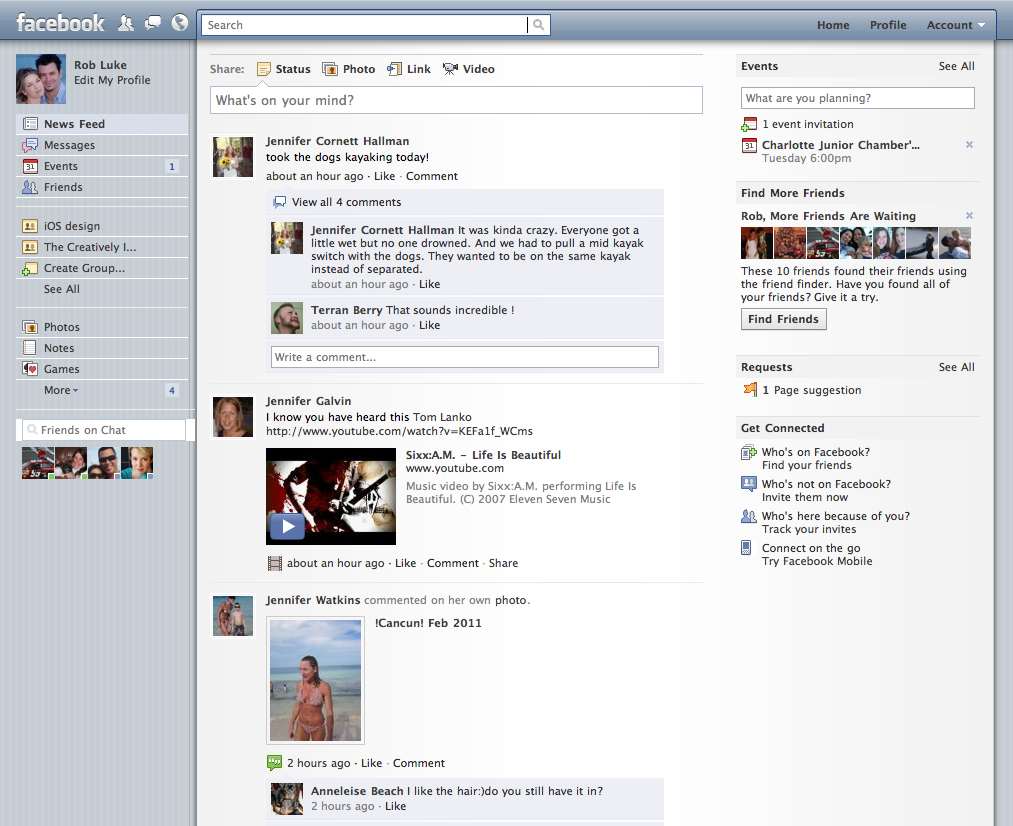Click the Write a comment field

coord(464,357)
